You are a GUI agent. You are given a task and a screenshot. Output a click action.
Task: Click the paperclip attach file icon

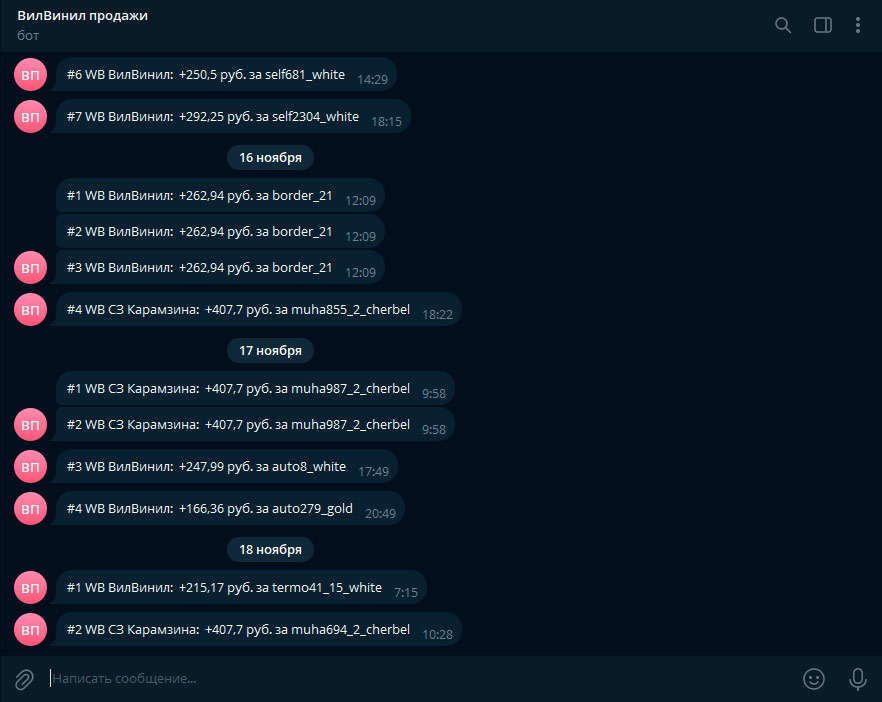24,679
